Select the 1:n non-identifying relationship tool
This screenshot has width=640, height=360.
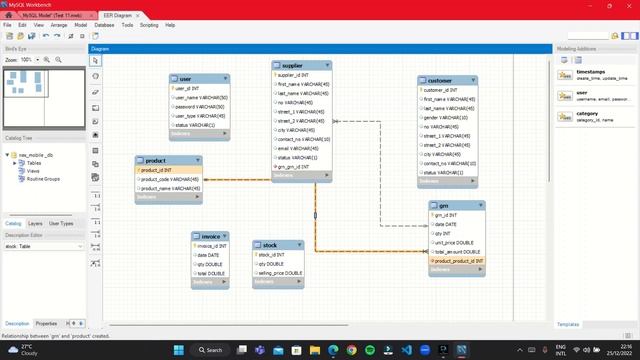click(96, 207)
